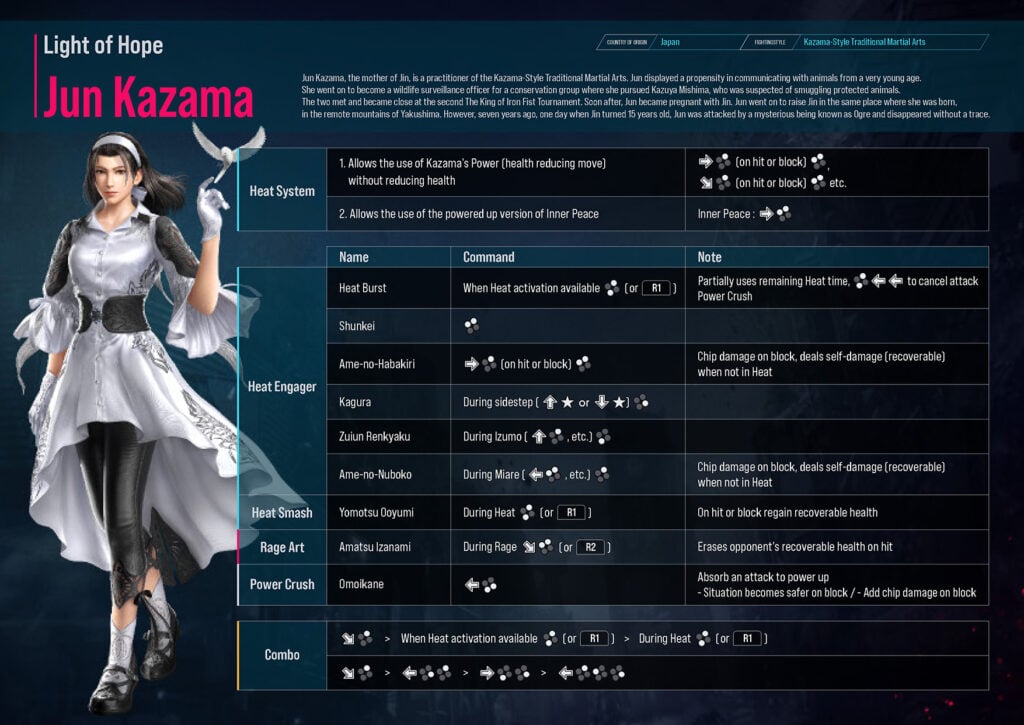Click the Kazama-Style Traditional Martial Arts field
1024x725 pixels.
pyautogui.click(x=880, y=42)
